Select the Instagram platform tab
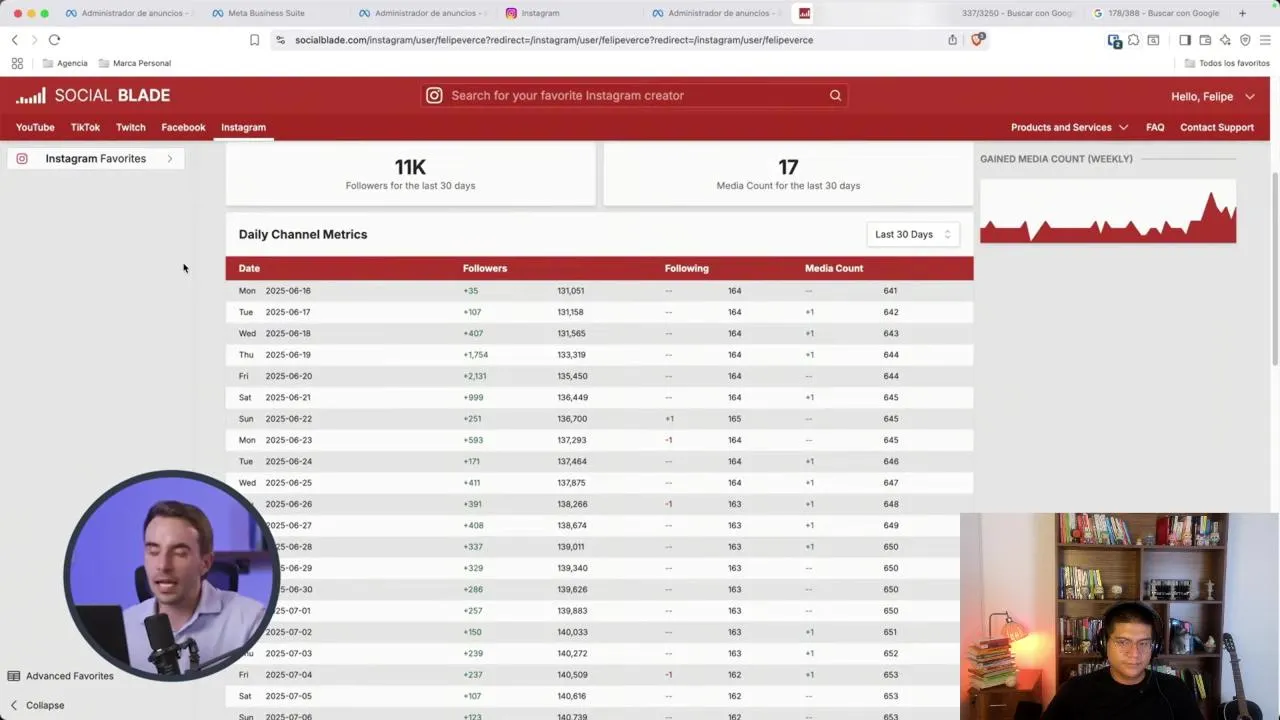 (243, 127)
